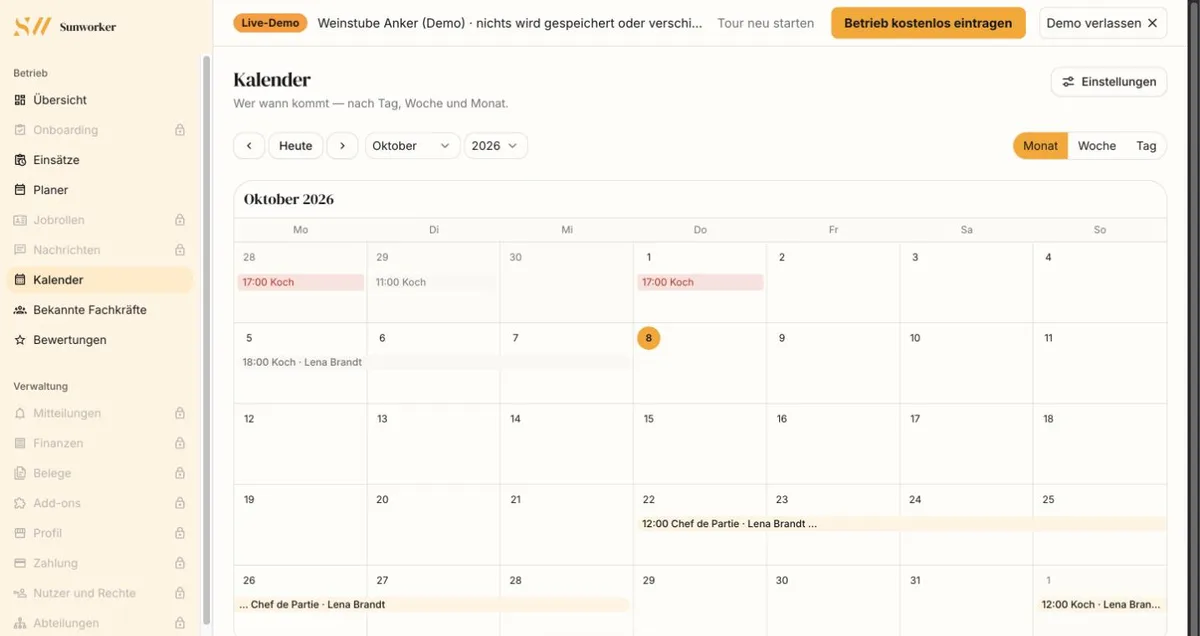Viewport: 1200px width, 636px height.
Task: Switch to Tag view
Action: (1146, 146)
